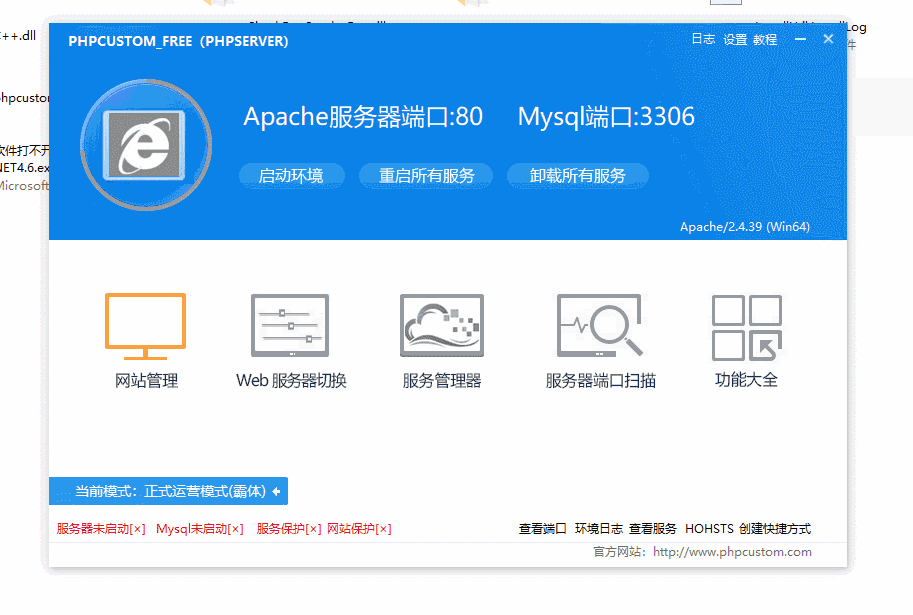Click the Internet Explorer logo emblem
This screenshot has width=913, height=615.
[145, 144]
